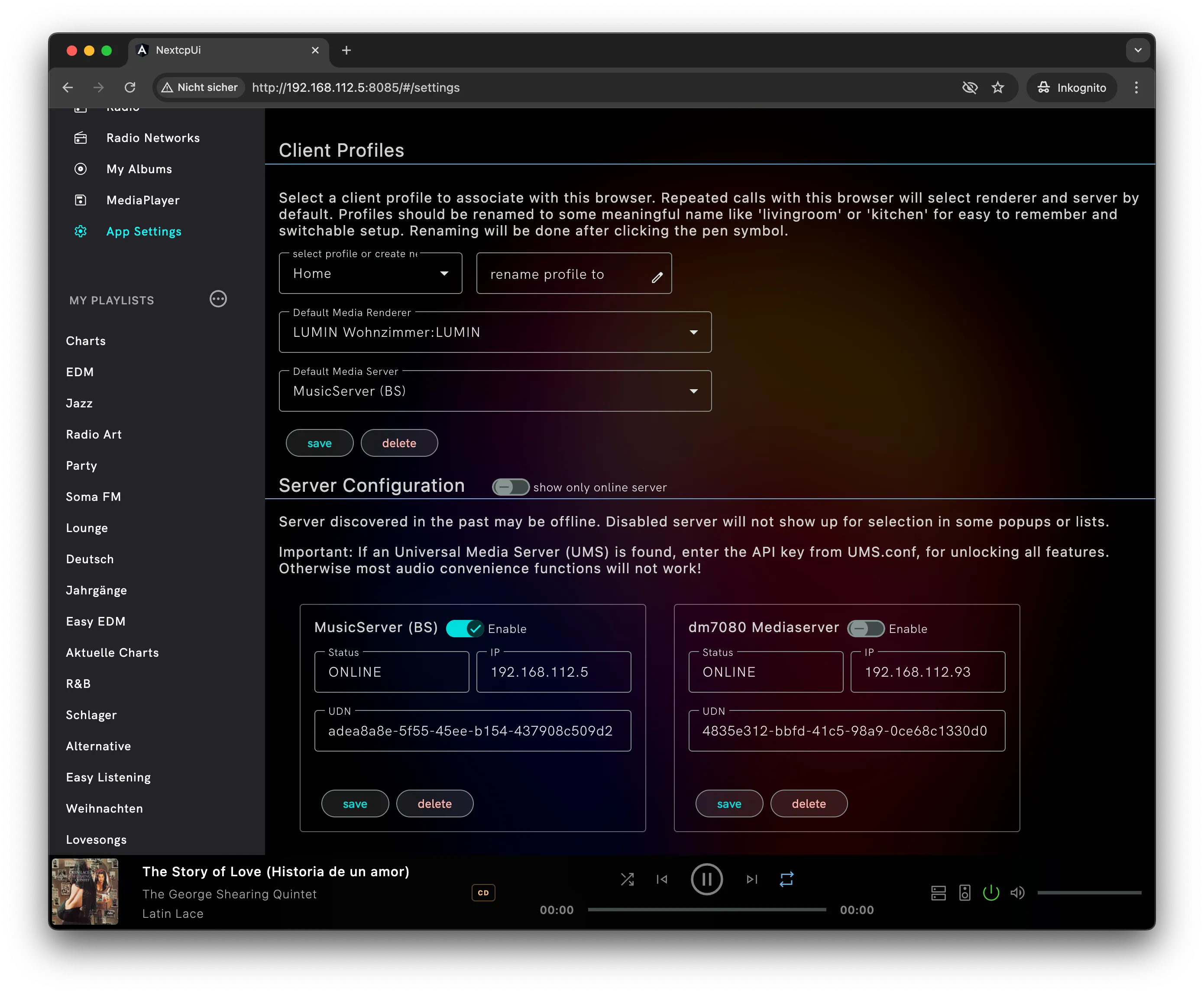Open a new browser tab
The height and width of the screenshot is (994, 1204).
pyautogui.click(x=346, y=50)
